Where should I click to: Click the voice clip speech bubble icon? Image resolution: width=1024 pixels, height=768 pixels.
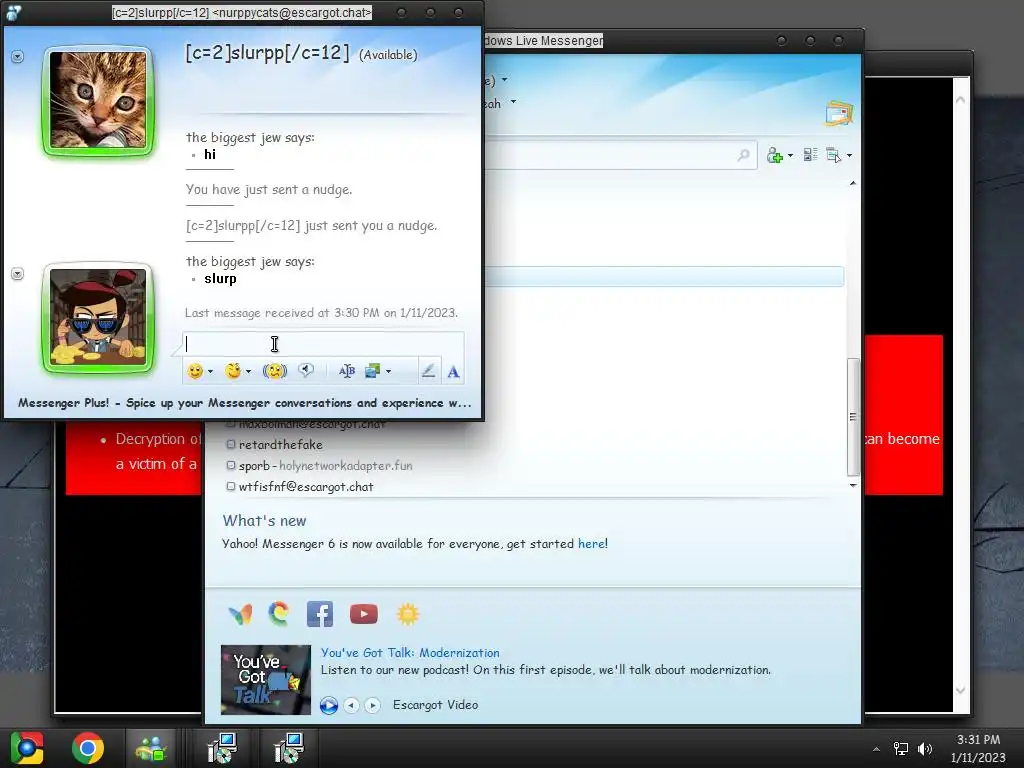pyautogui.click(x=306, y=371)
